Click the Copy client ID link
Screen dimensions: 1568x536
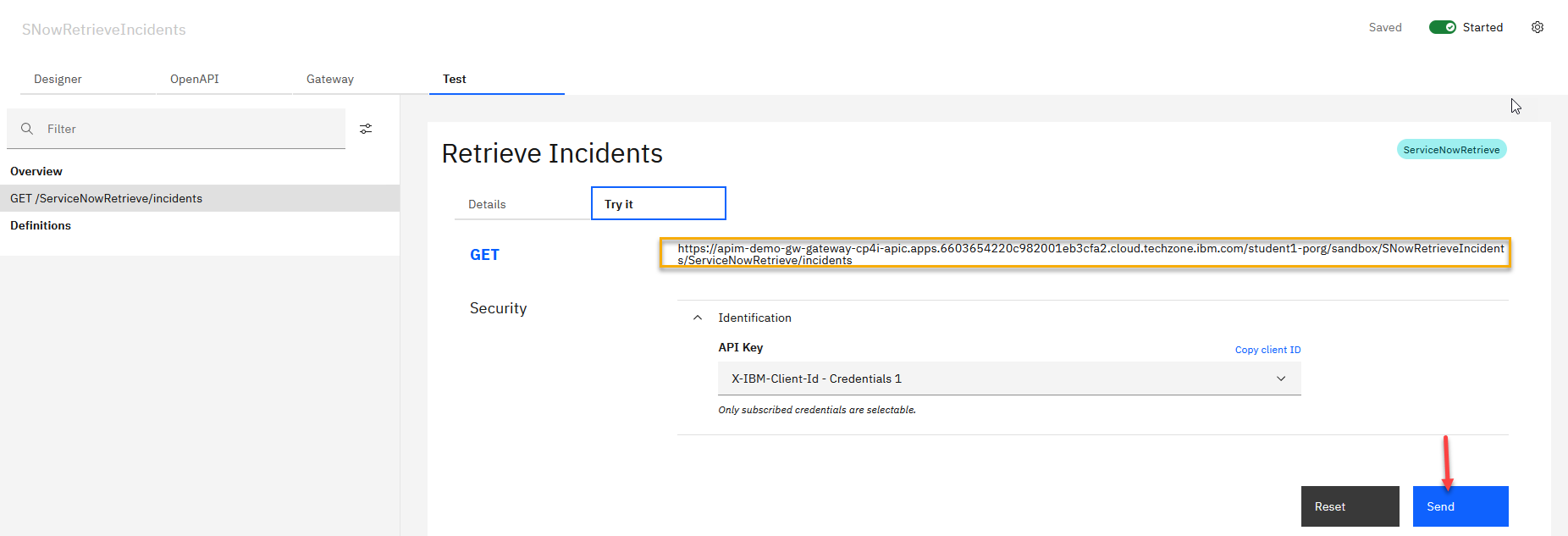1267,350
